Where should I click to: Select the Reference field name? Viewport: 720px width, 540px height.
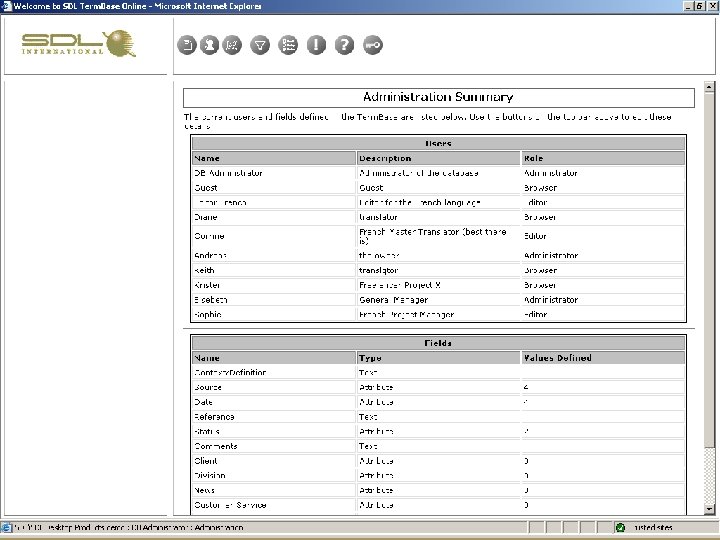(x=214, y=416)
